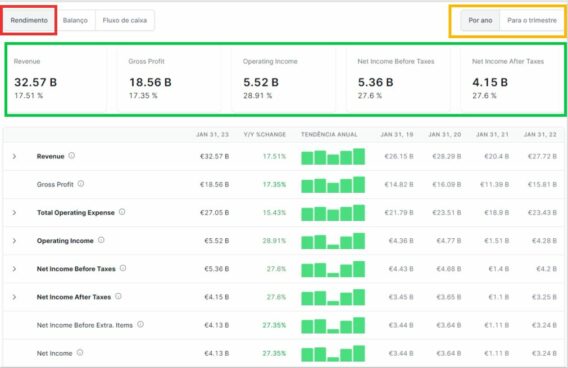Click the Gross Profit row label

tap(55, 185)
